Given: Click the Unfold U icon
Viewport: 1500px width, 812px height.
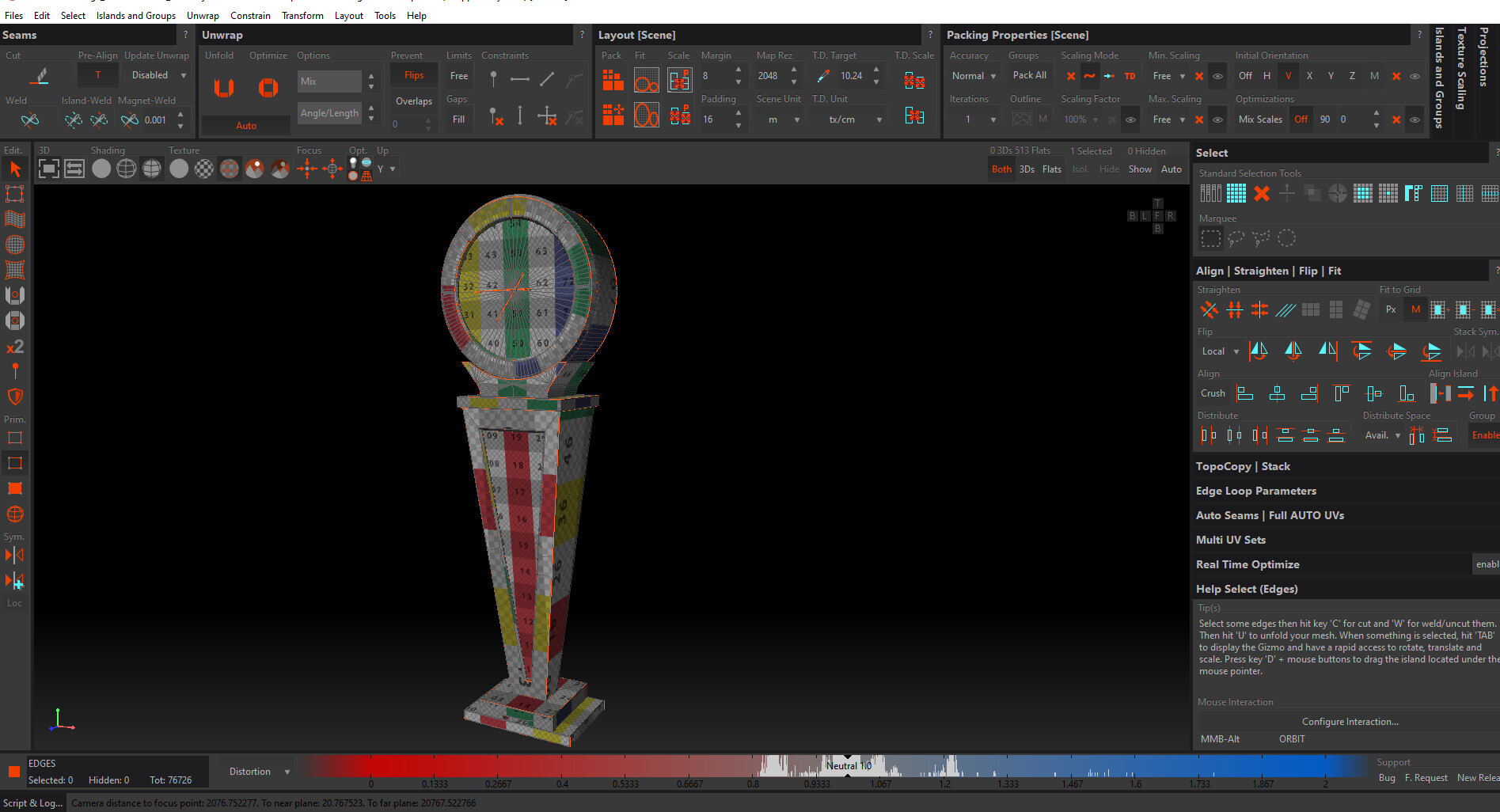Looking at the screenshot, I should click(224, 88).
